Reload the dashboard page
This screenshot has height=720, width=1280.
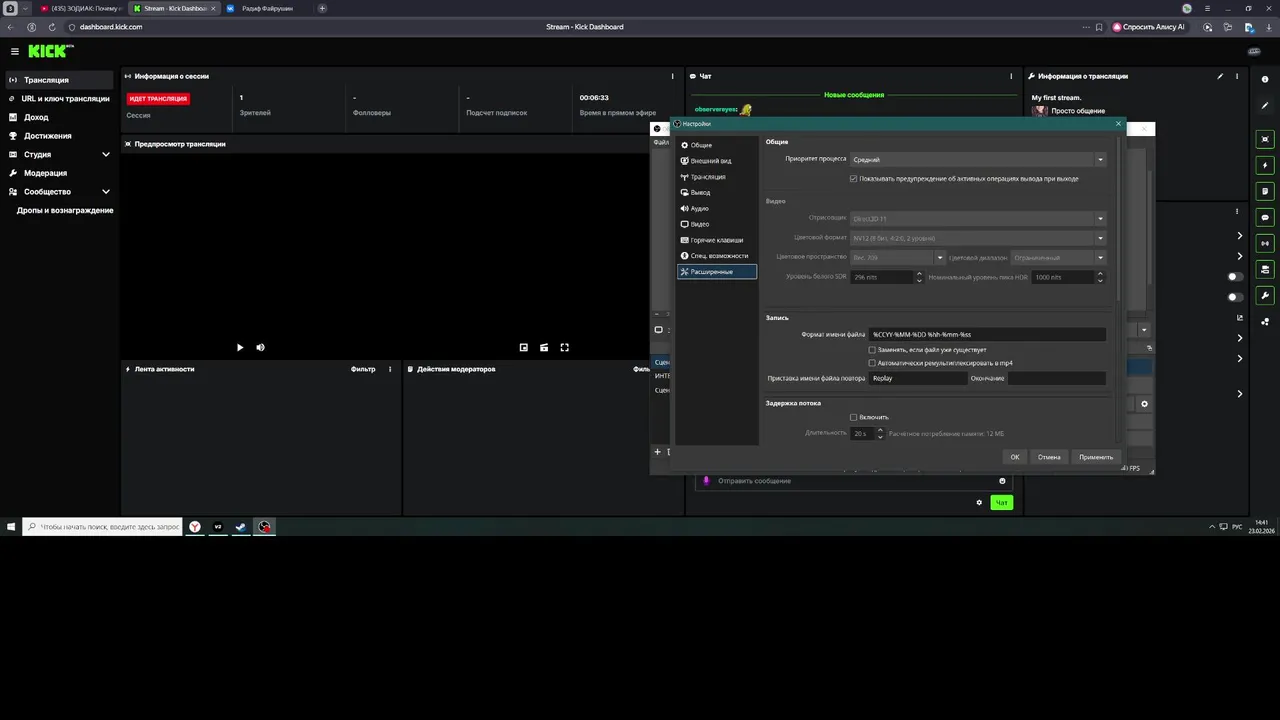[53, 27]
